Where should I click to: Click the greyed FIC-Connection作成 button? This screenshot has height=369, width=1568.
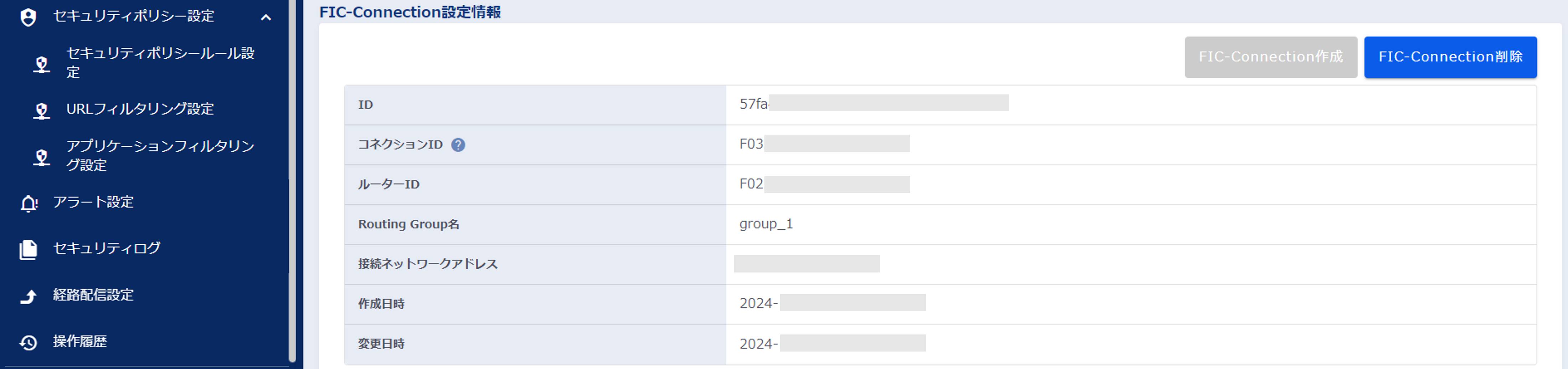[x=1270, y=57]
